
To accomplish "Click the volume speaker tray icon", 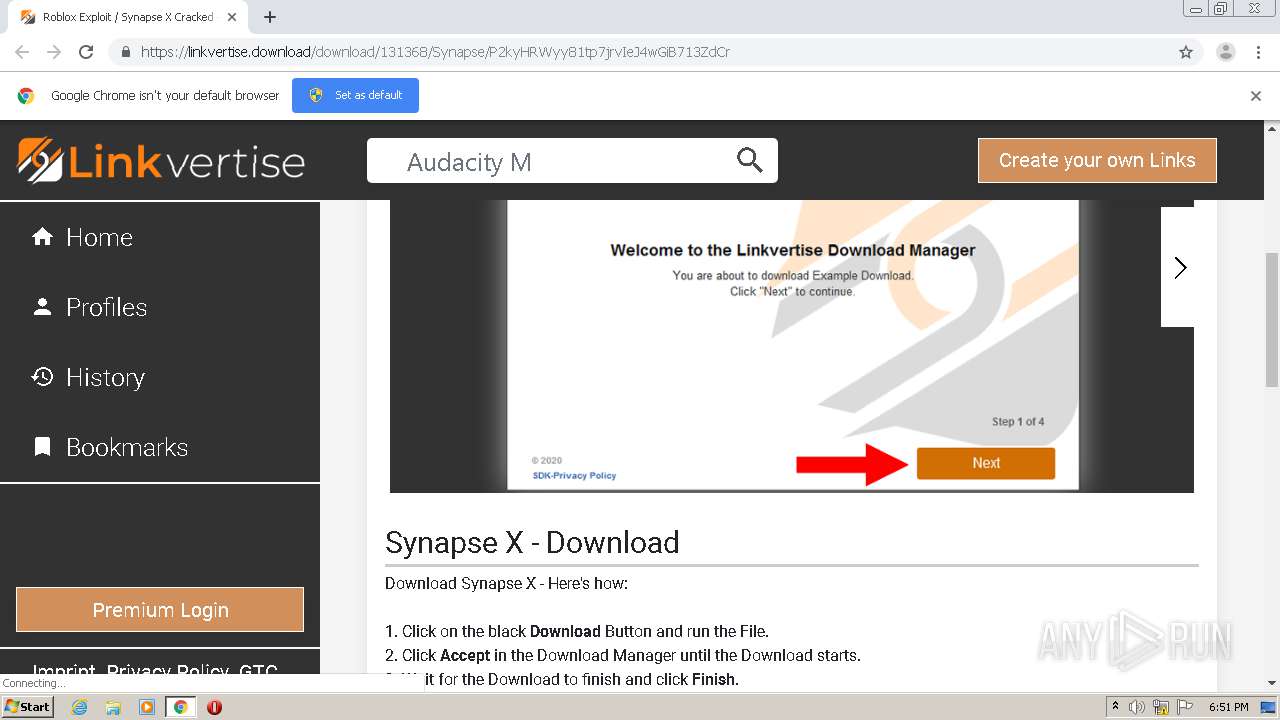I will coord(1137,707).
